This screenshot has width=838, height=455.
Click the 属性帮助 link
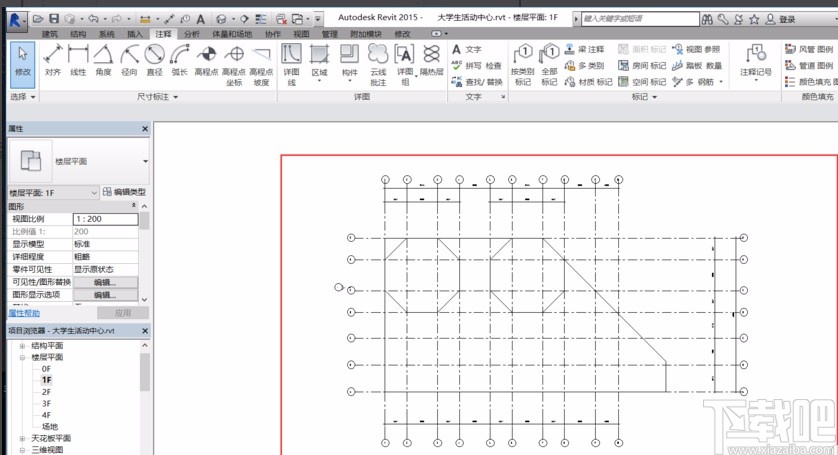(24, 313)
